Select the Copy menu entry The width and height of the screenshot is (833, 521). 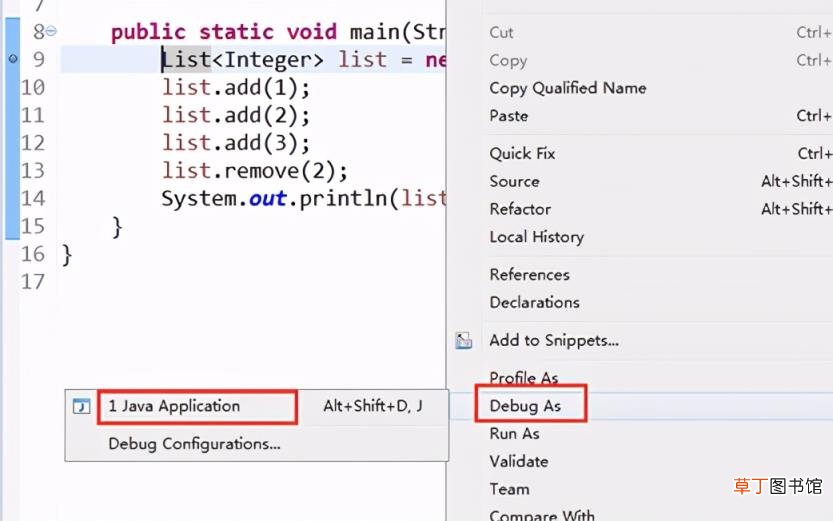pyautogui.click(x=508, y=61)
